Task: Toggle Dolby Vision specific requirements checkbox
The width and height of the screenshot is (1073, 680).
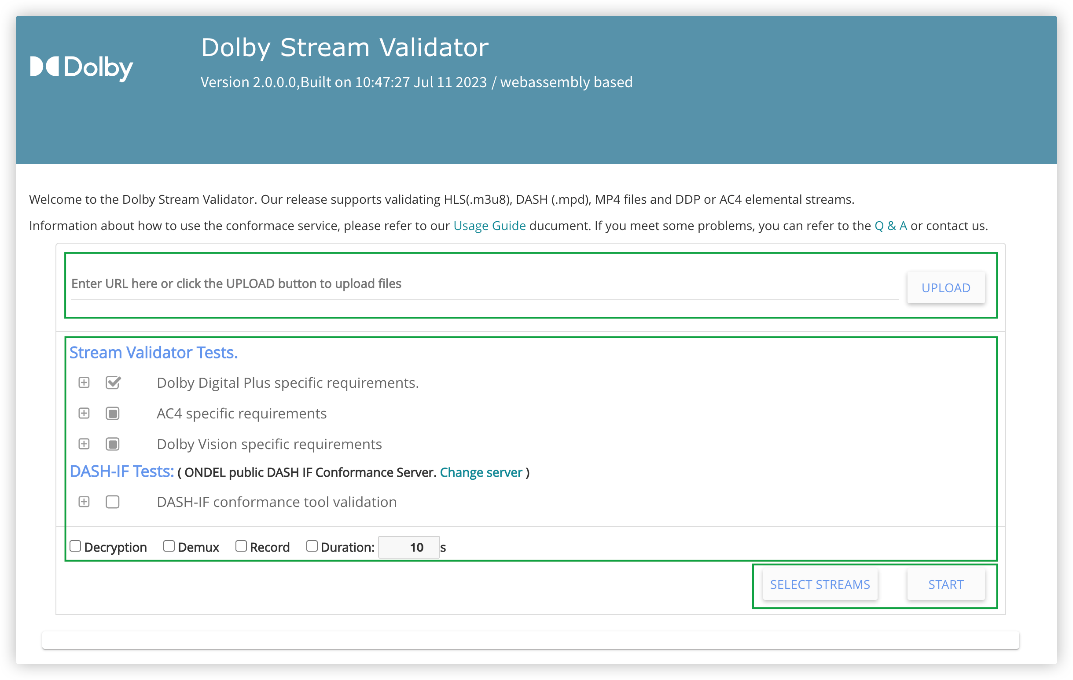Action: (x=113, y=444)
